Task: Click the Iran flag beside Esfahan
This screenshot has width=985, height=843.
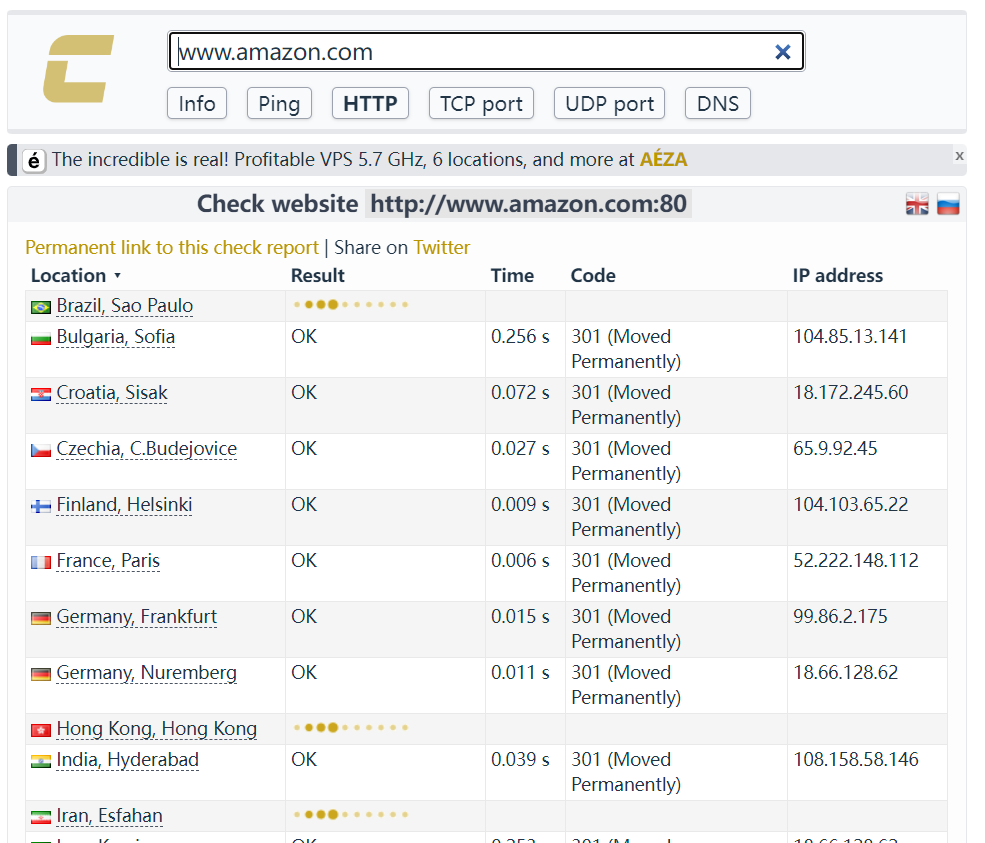Action: point(41,817)
